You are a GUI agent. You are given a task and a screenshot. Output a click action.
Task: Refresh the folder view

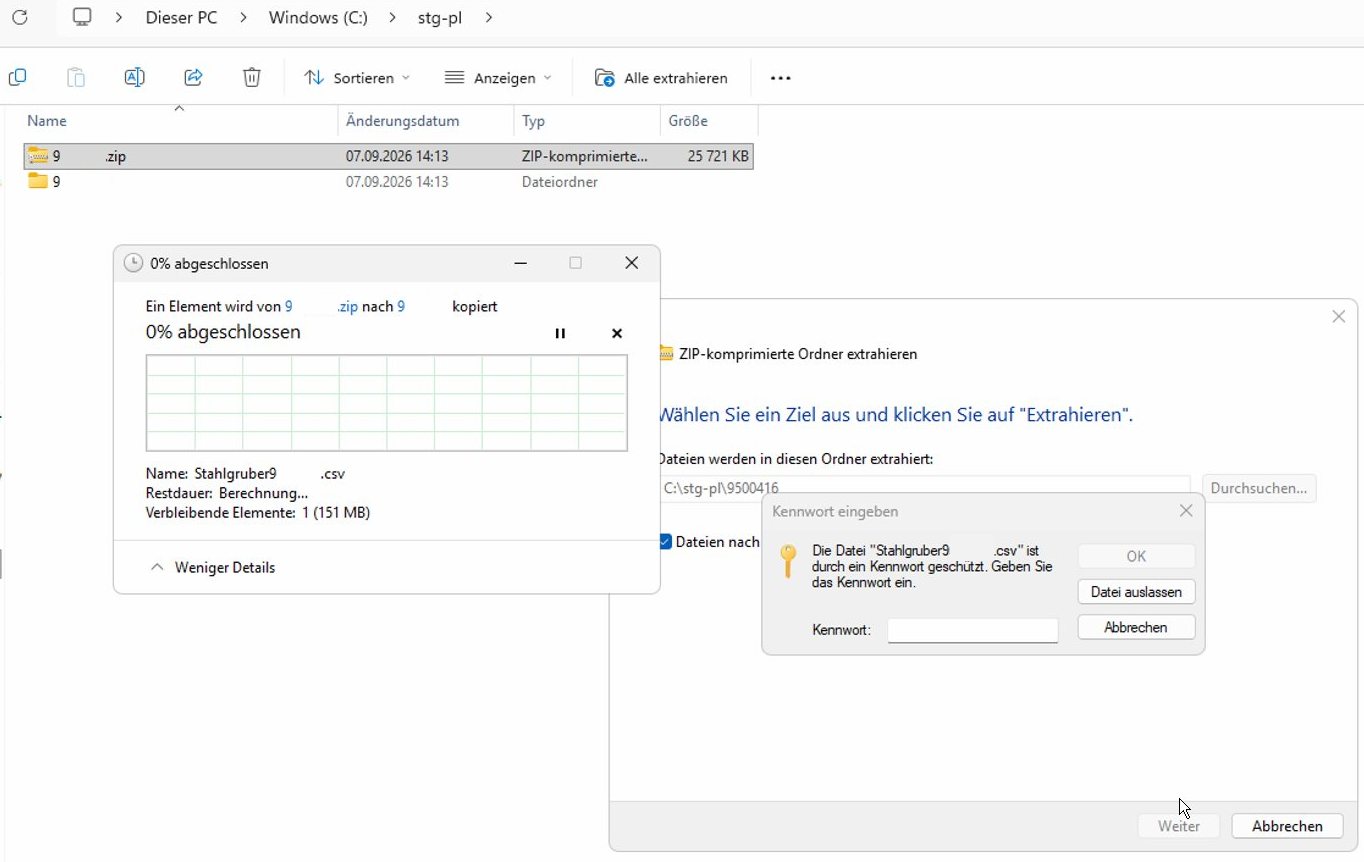tap(18, 17)
